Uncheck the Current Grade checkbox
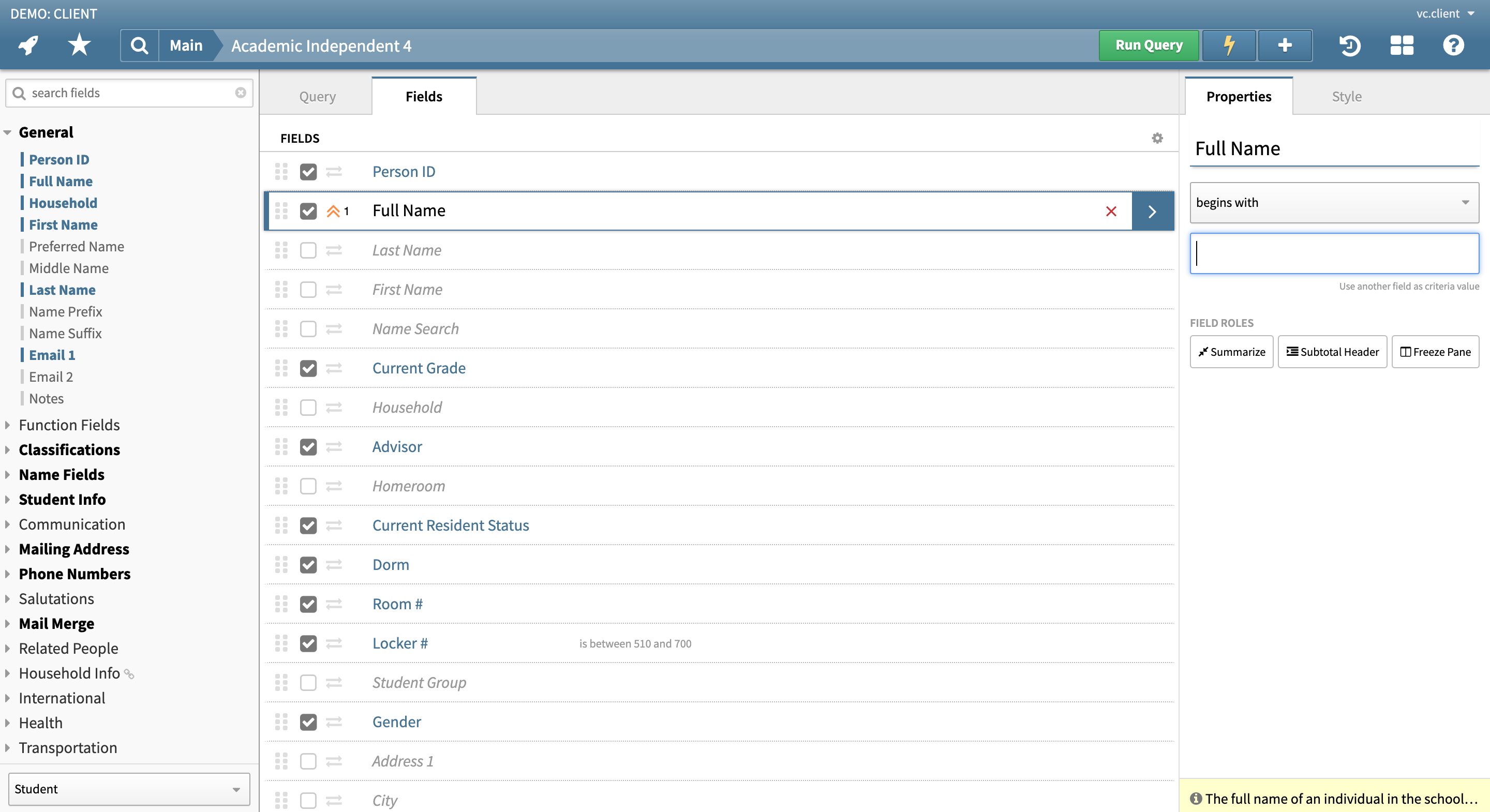 pos(308,368)
